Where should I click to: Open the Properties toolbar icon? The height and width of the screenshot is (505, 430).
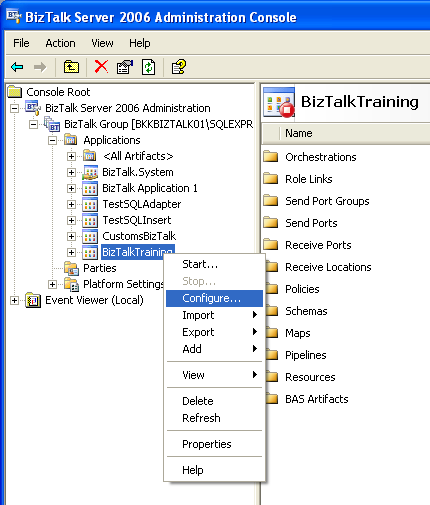[x=125, y=67]
